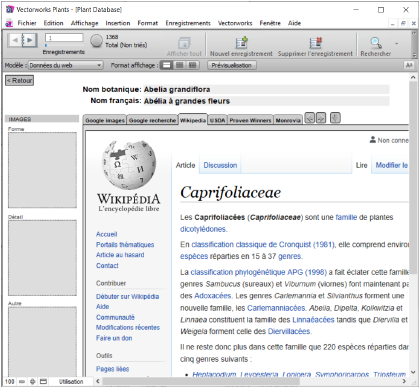Click the Retour button
Image resolution: width=420 pixels, height=388 pixels.
click(x=20, y=80)
